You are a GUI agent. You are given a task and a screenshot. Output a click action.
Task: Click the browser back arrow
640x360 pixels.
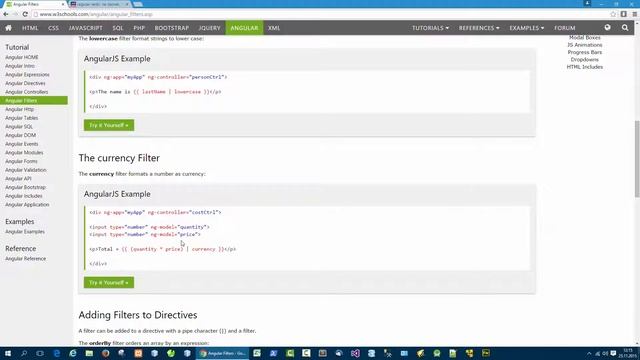coord(6,14)
